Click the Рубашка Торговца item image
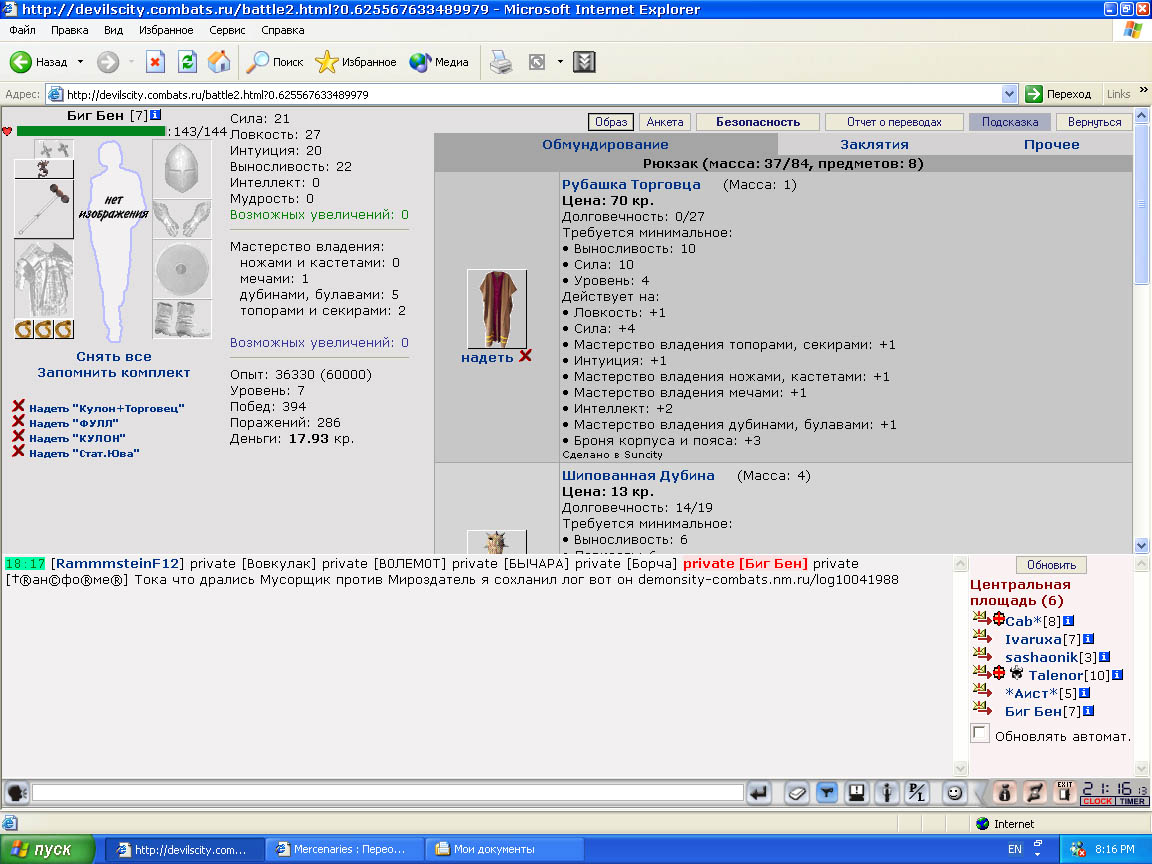The image size is (1152, 864). point(497,309)
